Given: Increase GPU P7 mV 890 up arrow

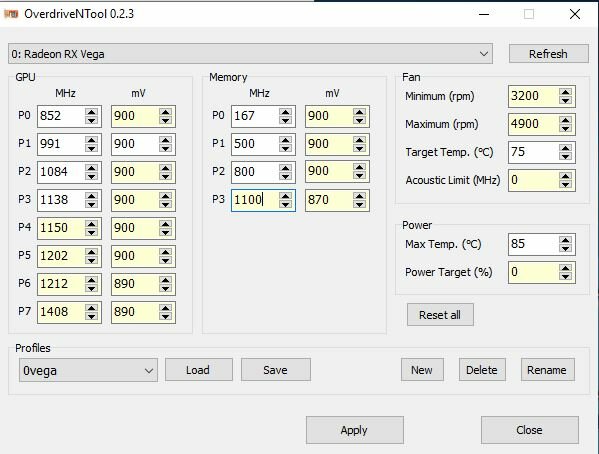Looking at the screenshot, I should tap(166, 307).
